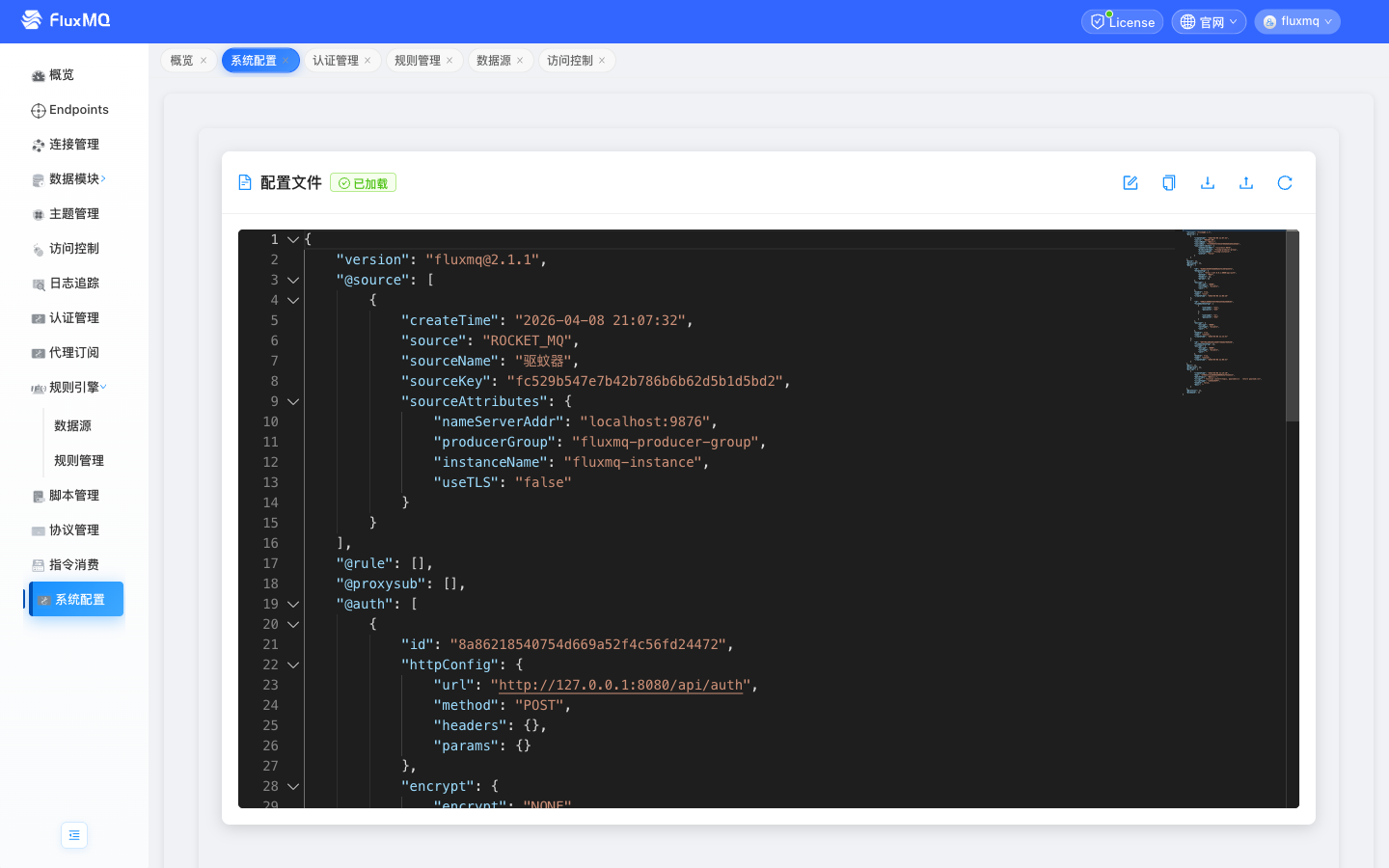Collapse the 规则引擎 sidebar submenu

click(74, 388)
